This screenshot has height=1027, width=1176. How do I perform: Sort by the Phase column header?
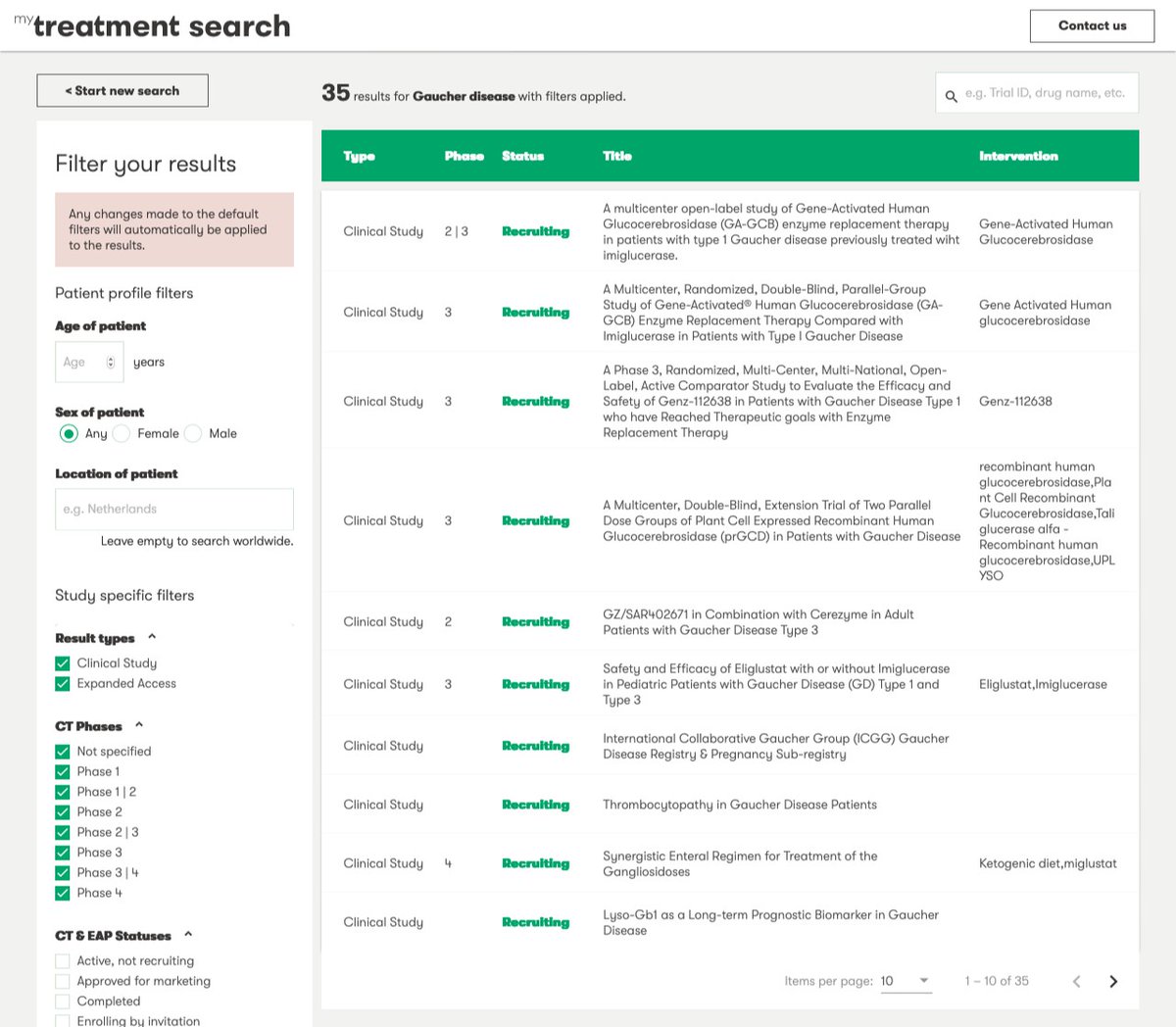(x=464, y=156)
